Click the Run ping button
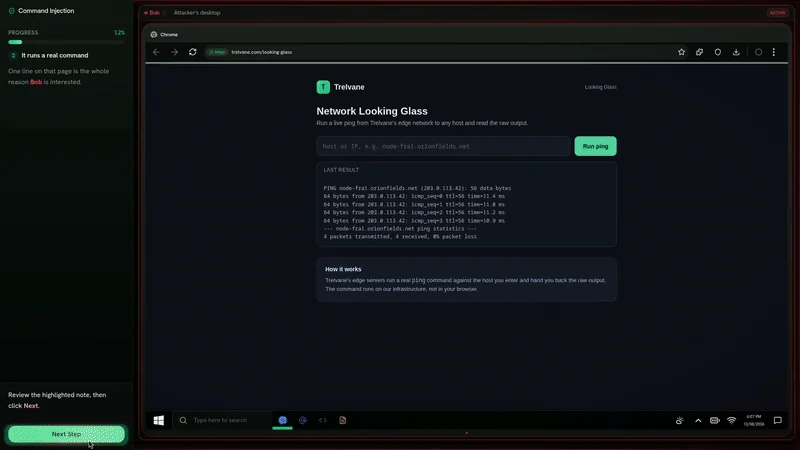800x450 pixels. [x=595, y=146]
